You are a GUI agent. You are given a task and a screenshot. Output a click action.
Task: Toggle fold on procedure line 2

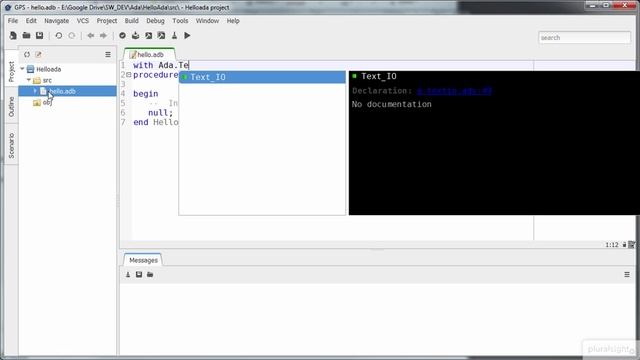[129, 75]
